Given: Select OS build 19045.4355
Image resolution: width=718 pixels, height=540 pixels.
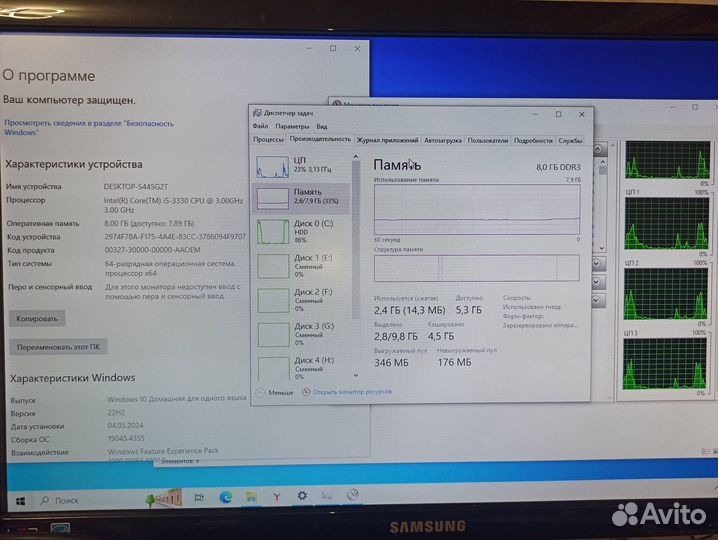Looking at the screenshot, I should coord(126,438).
